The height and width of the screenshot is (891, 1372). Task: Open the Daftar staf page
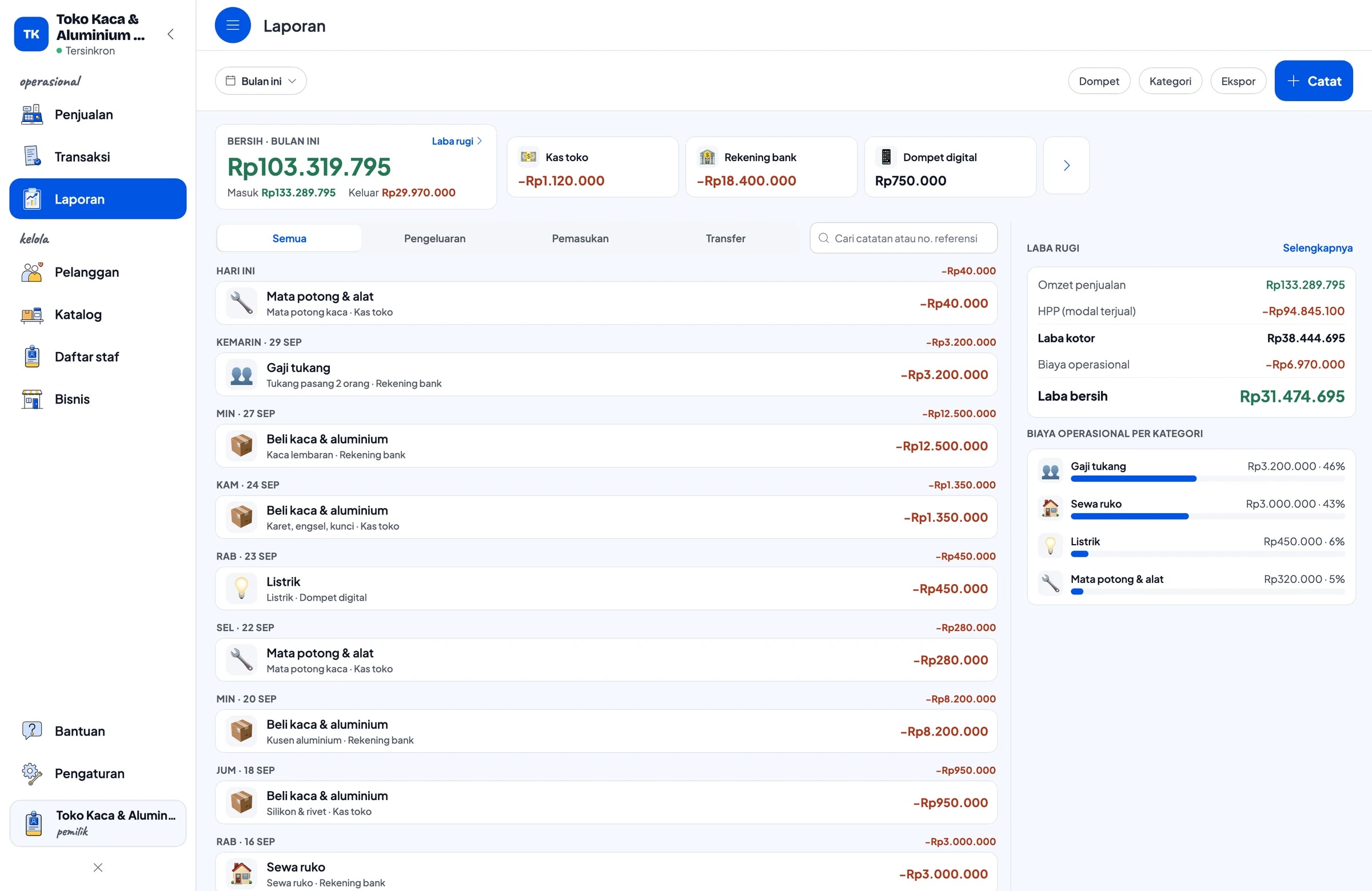coord(98,357)
